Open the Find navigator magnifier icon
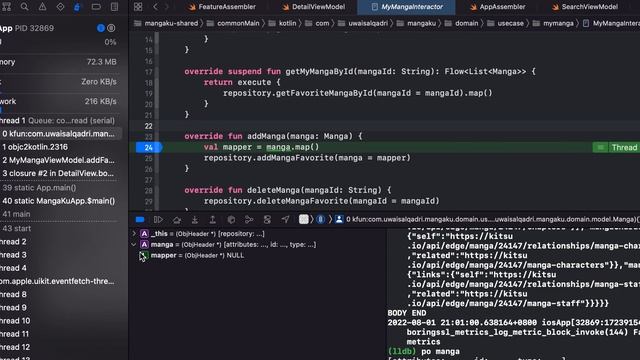This screenshot has width=640, height=360. [x=24, y=7]
